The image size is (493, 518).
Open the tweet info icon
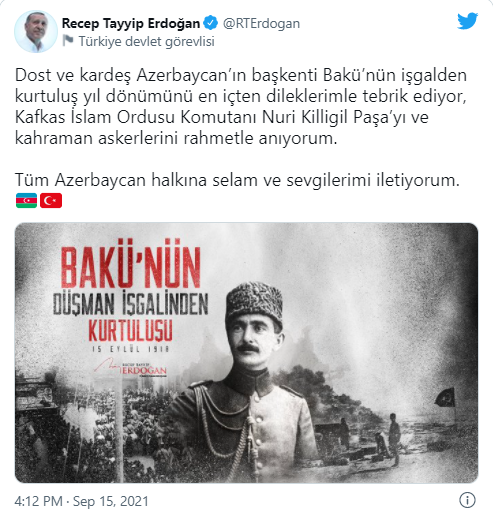pyautogui.click(x=467, y=500)
